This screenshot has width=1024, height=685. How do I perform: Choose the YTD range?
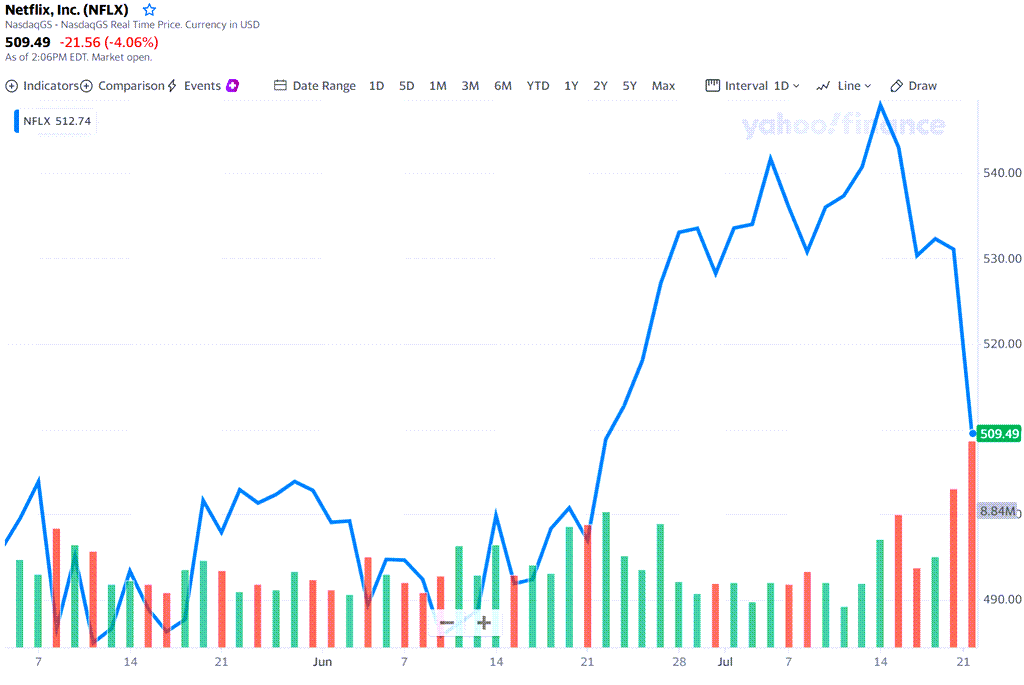(538, 86)
